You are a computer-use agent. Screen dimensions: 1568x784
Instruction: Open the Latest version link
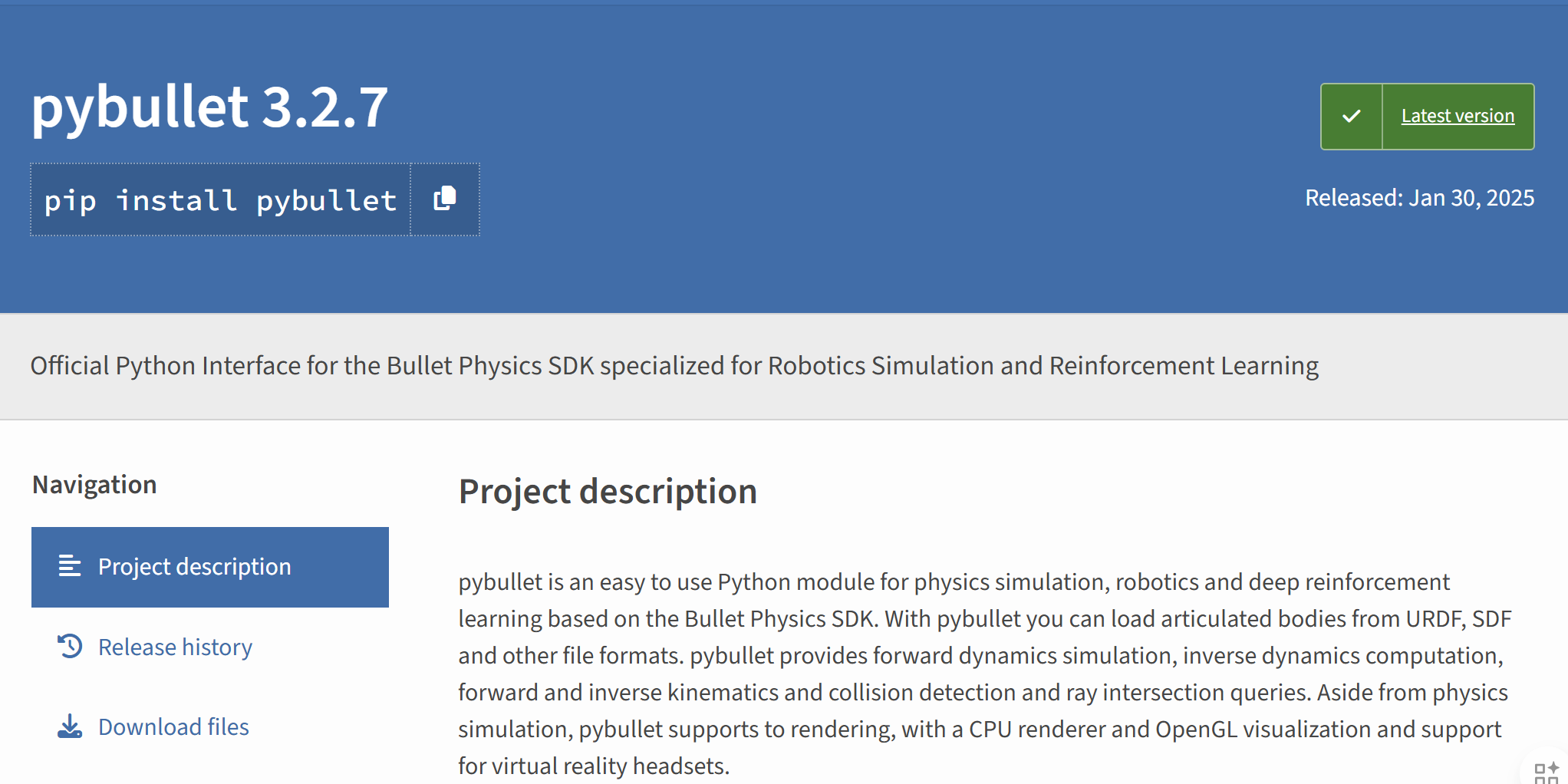pyautogui.click(x=1458, y=117)
